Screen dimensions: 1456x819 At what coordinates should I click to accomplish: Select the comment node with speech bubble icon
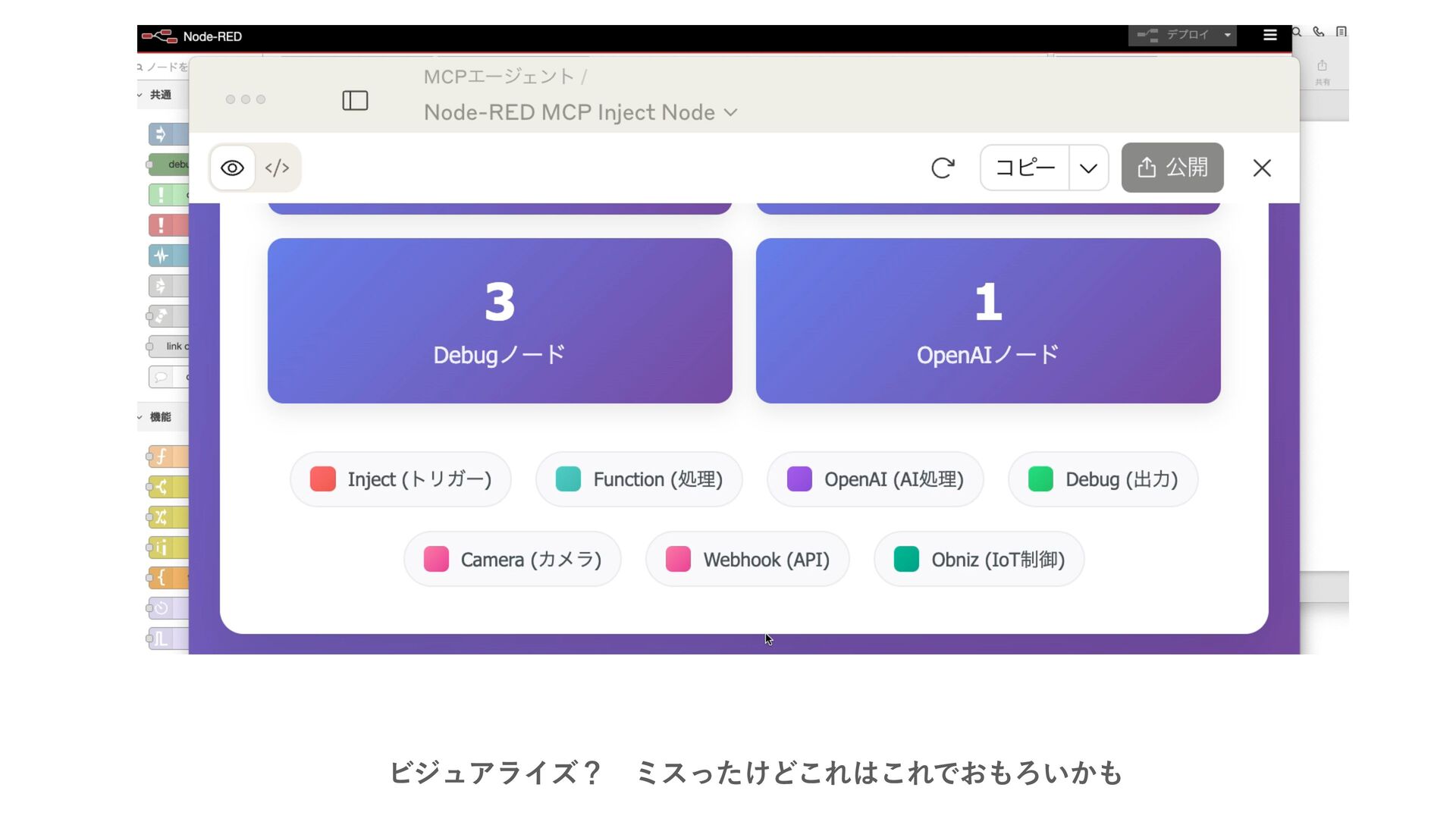[168, 377]
